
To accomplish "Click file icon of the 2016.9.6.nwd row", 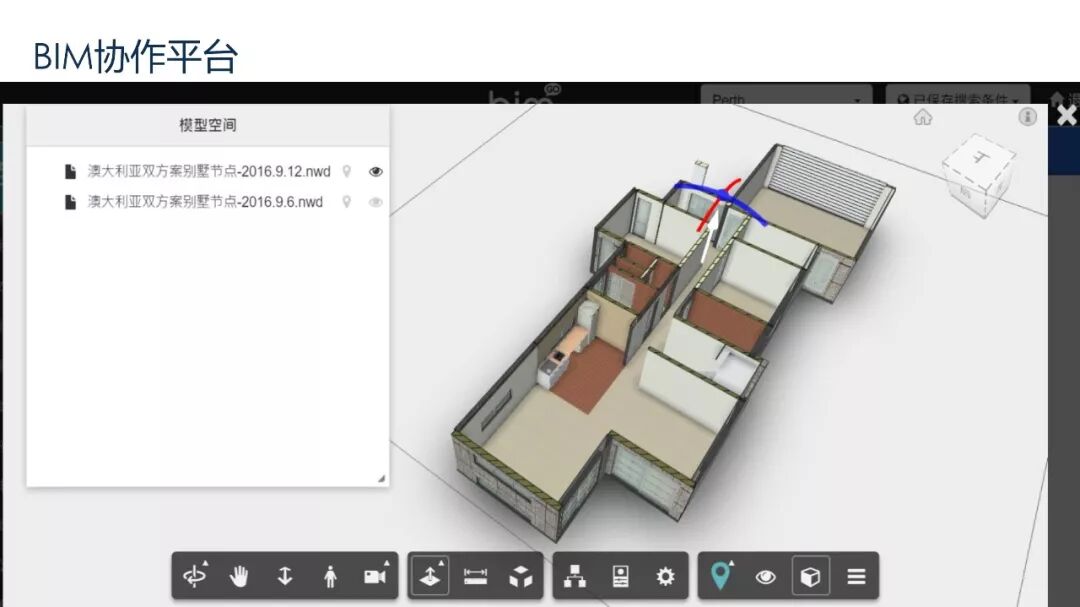I will coord(70,202).
